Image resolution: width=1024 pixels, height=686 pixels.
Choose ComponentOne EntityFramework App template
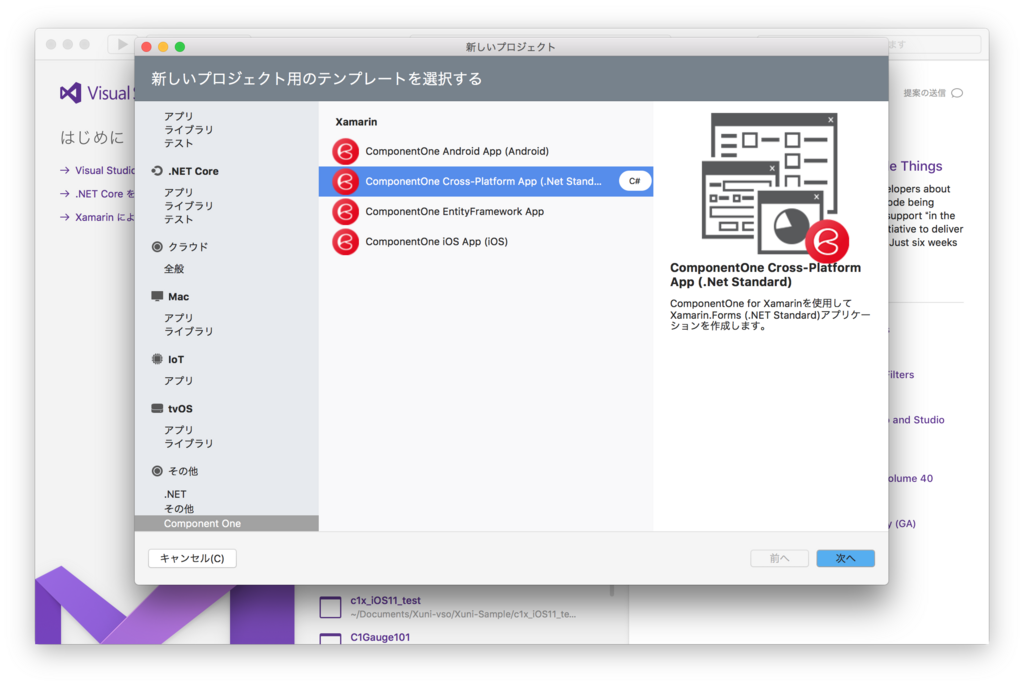tap(486, 212)
